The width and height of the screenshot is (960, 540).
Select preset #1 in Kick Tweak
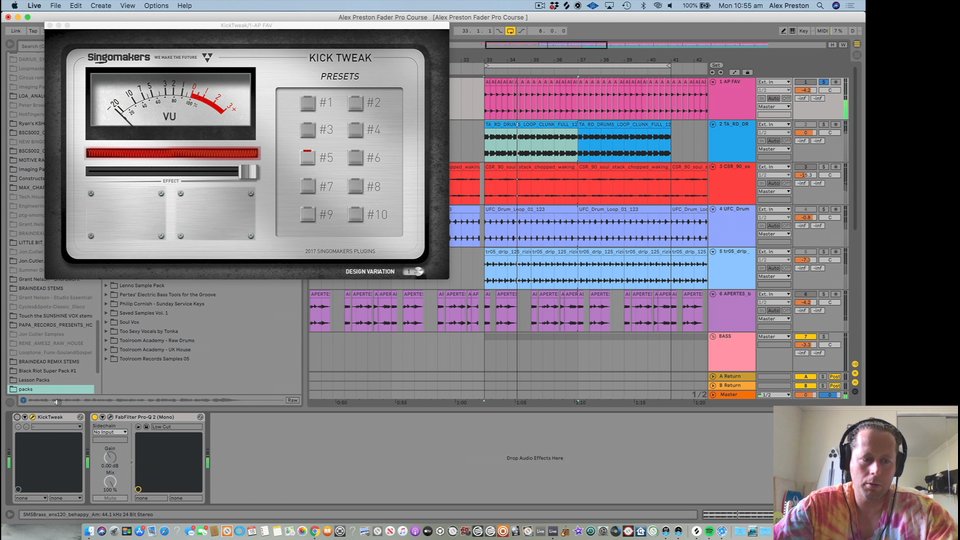(307, 103)
